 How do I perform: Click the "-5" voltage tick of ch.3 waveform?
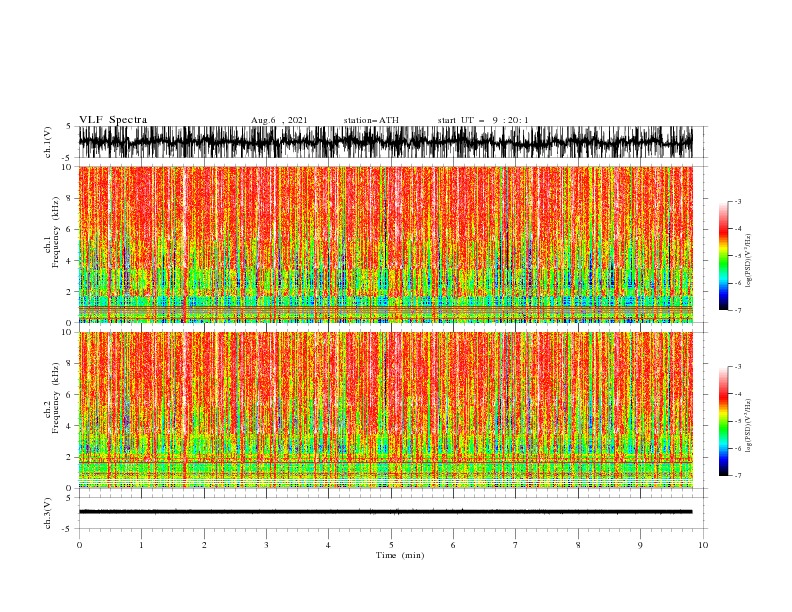(x=67, y=529)
